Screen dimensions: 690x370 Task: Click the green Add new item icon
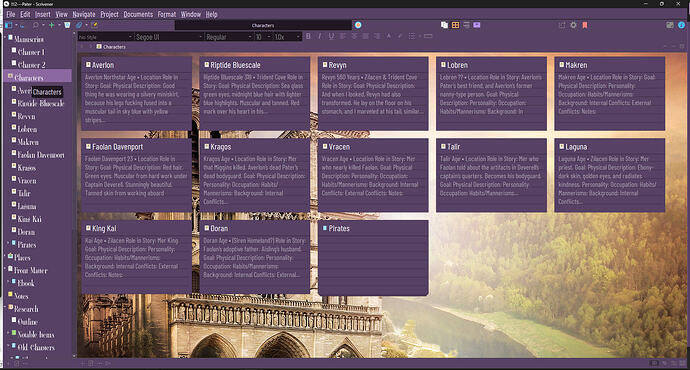click(51, 26)
